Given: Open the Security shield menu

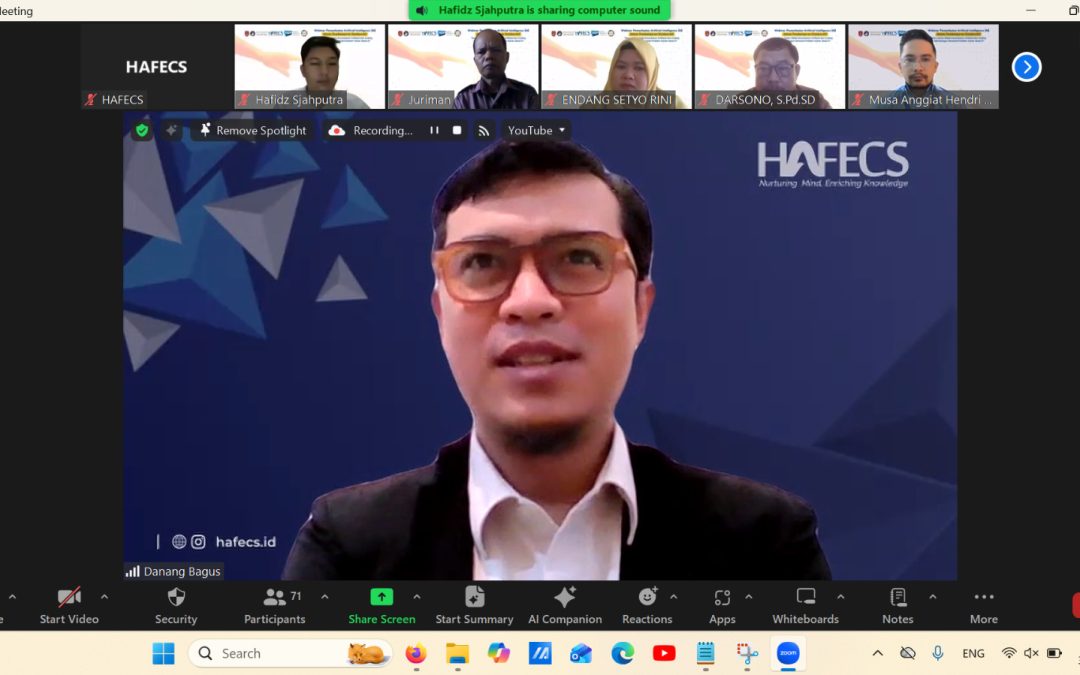Looking at the screenshot, I should point(176,606).
